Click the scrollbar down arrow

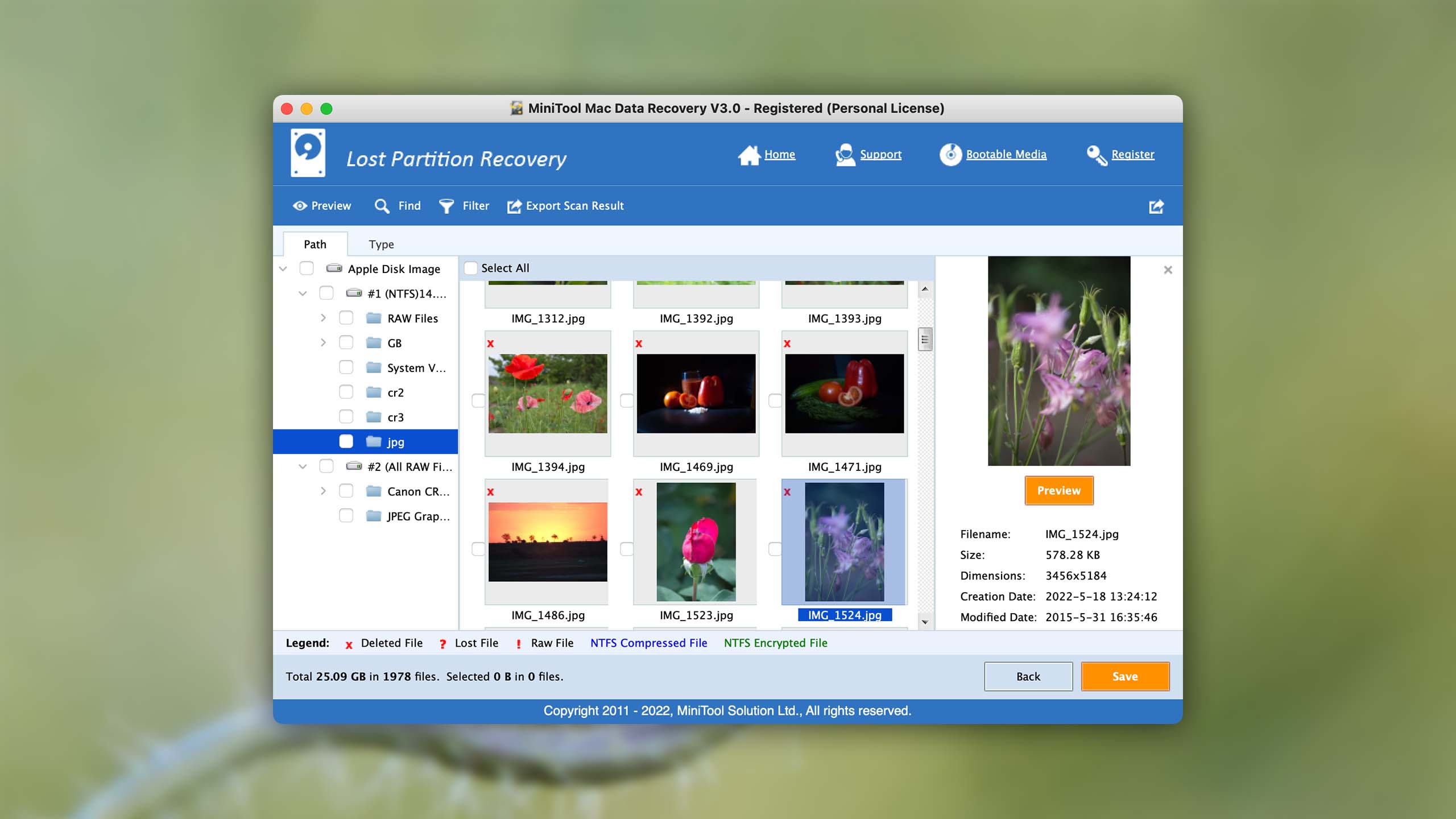[x=925, y=622]
